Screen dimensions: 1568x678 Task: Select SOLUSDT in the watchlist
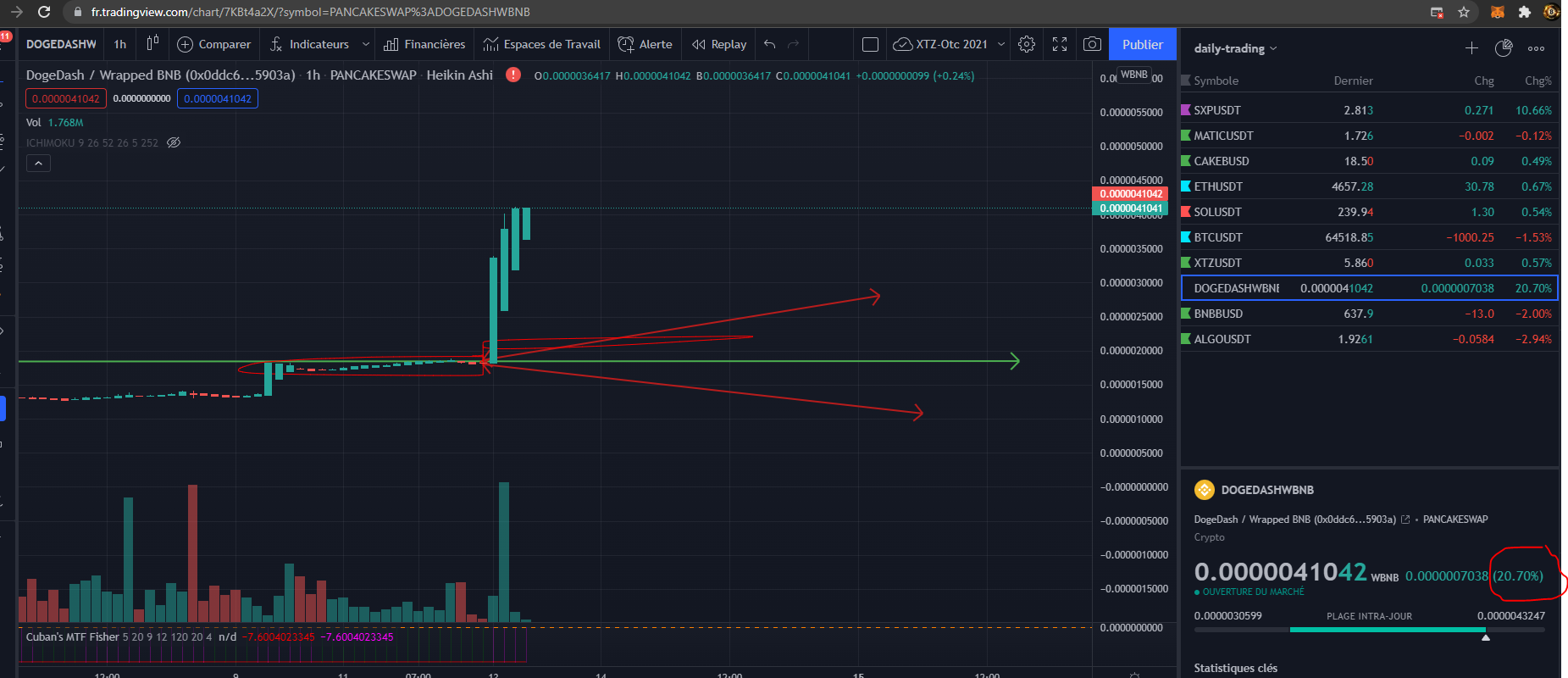coord(1369,212)
